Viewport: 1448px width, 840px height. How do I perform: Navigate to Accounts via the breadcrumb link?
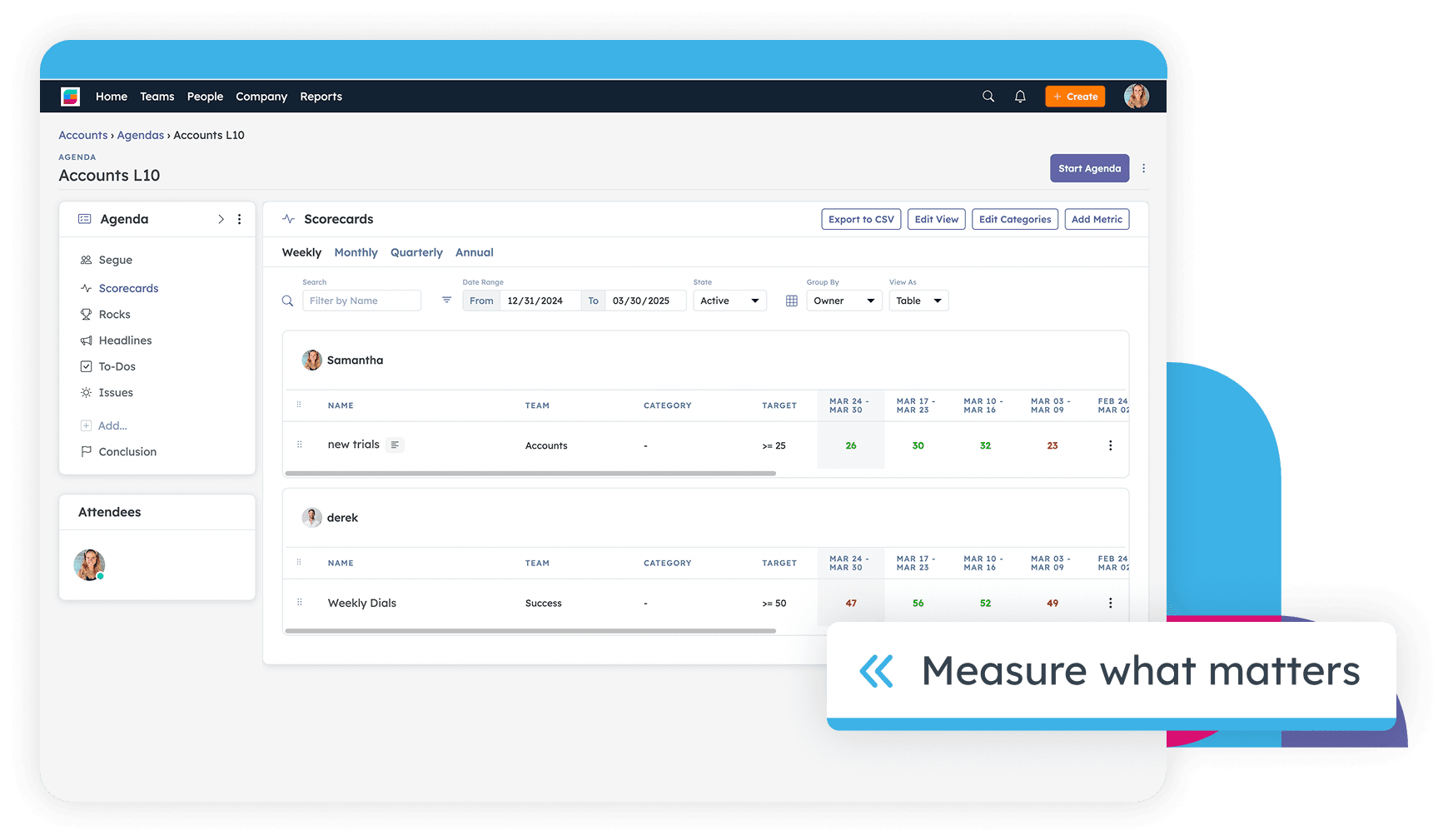(x=82, y=135)
